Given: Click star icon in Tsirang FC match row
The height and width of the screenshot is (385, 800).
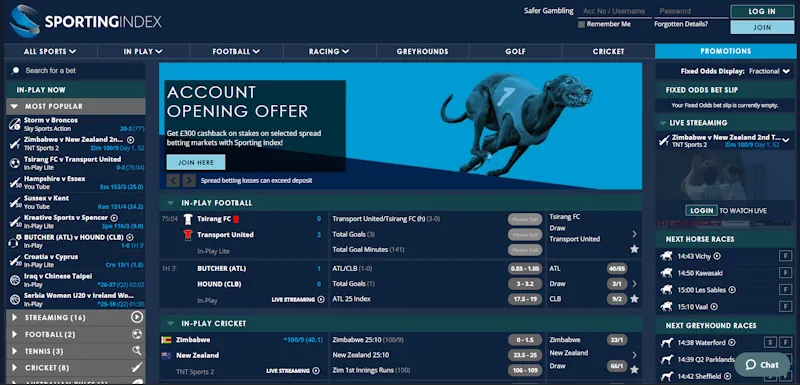Looking at the screenshot, I should (x=634, y=249).
